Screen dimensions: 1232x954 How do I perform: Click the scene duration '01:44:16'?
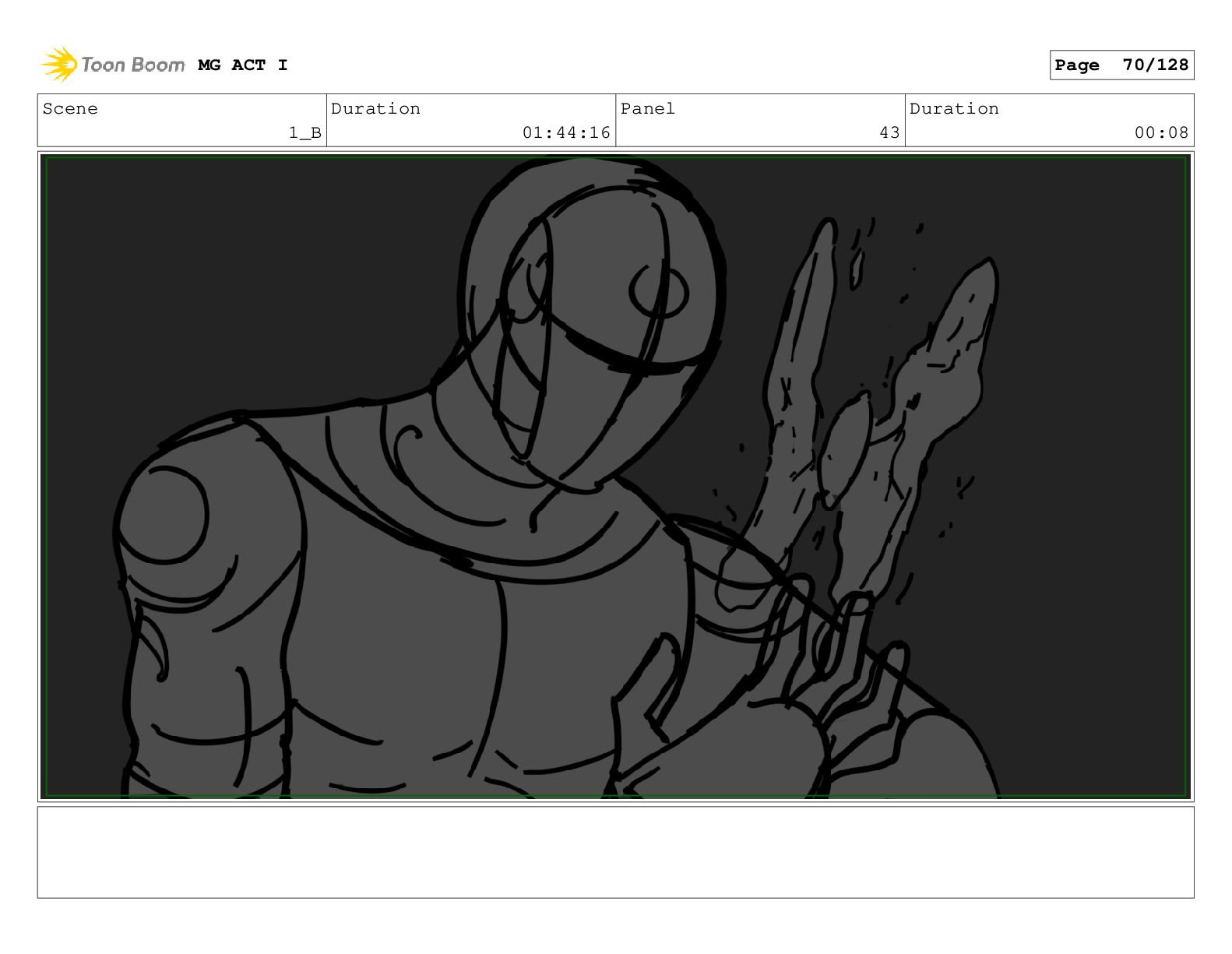pos(566,133)
